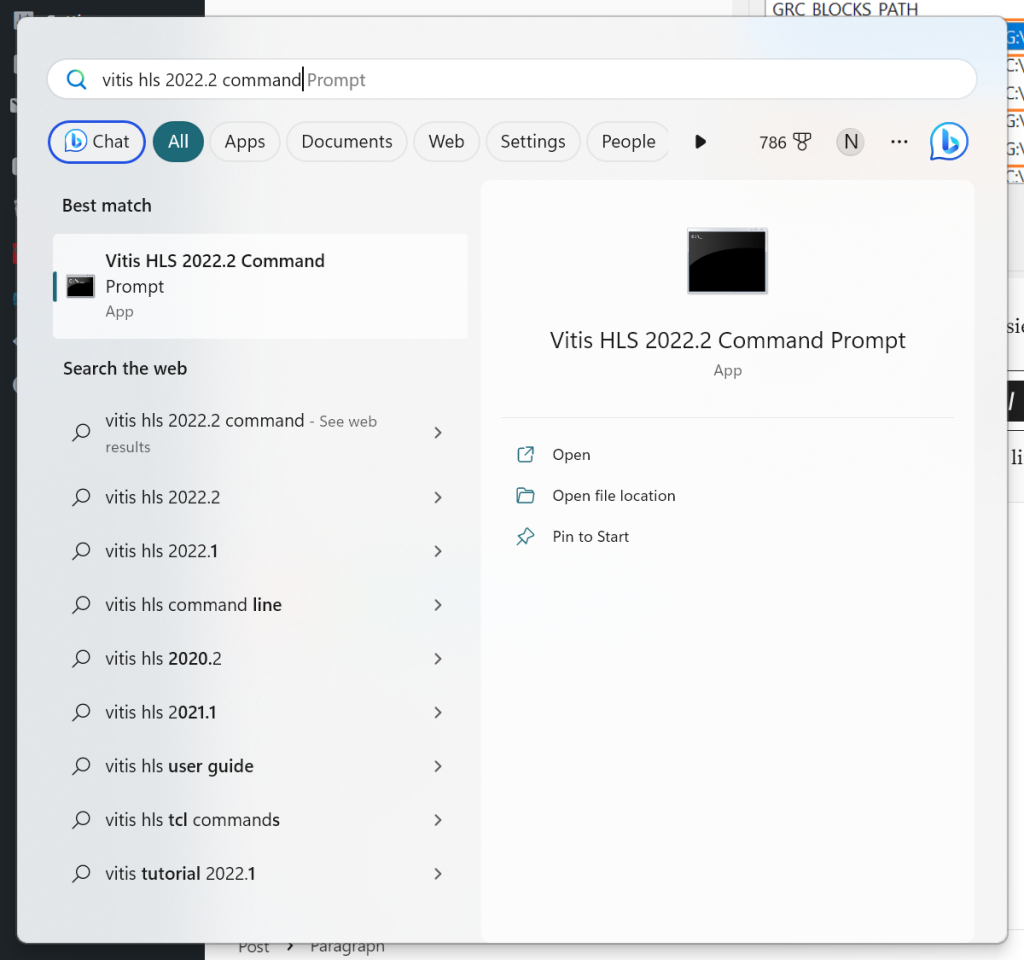Switch to the Web filter tab
This screenshot has width=1024, height=960.
[447, 142]
